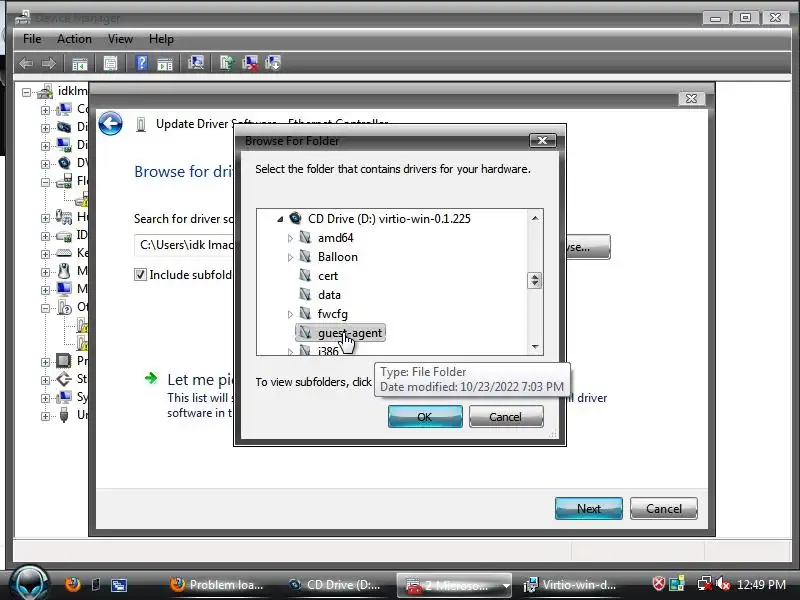Launch Firefox from Quick Launch

(x=73, y=584)
